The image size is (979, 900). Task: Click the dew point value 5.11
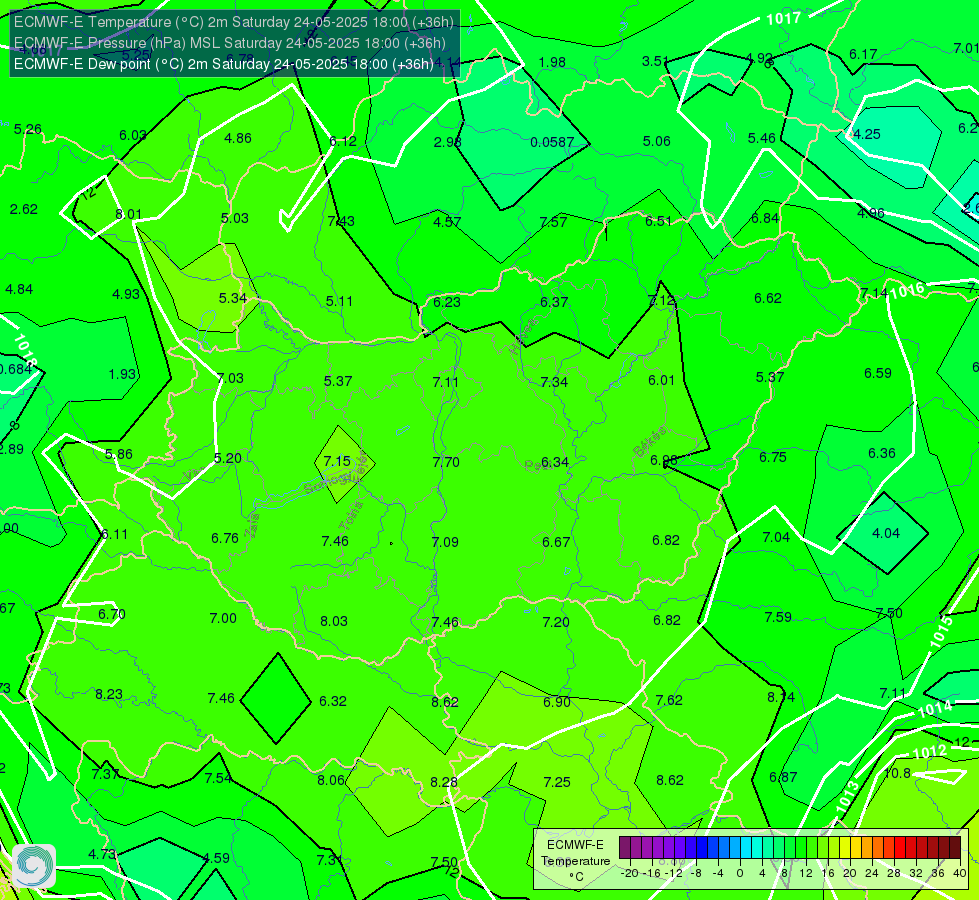pos(339,301)
